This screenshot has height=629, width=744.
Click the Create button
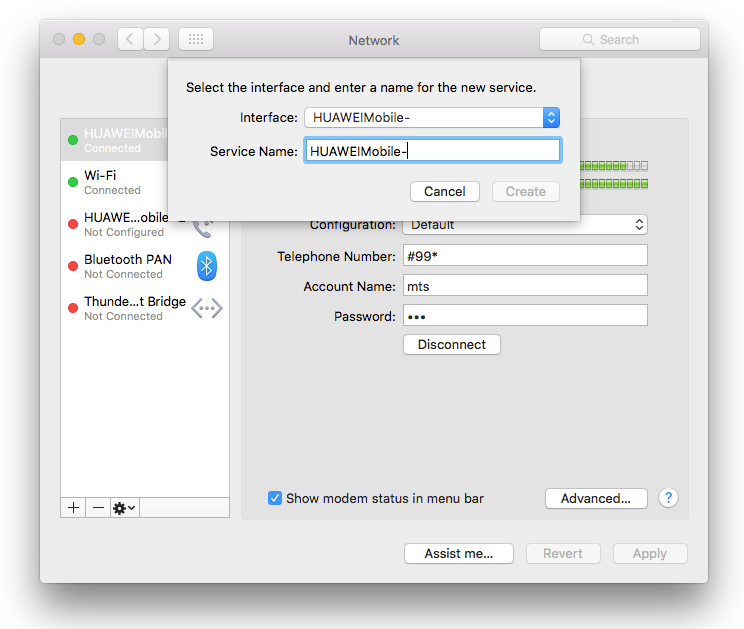(x=526, y=192)
